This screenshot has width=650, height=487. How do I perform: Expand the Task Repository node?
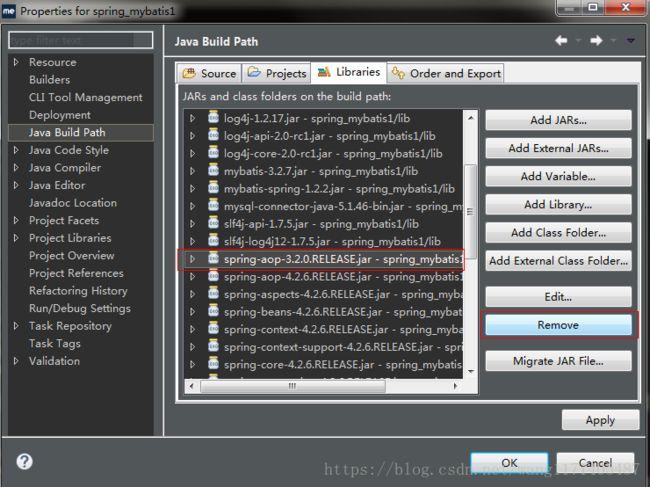[x=16, y=326]
